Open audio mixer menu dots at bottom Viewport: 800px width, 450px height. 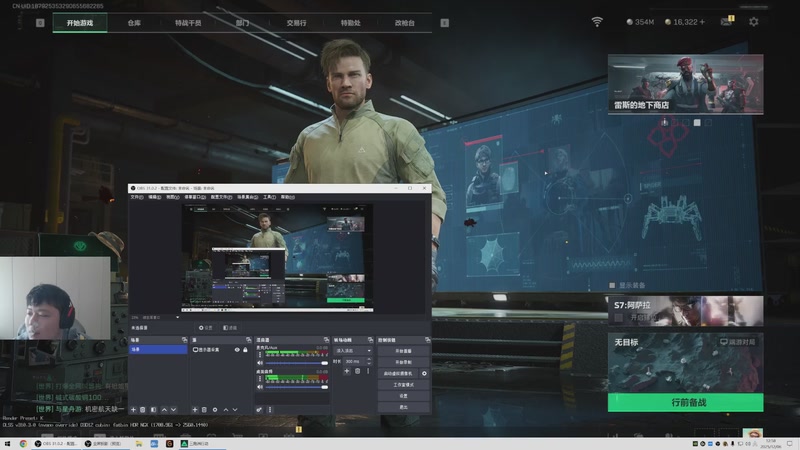coord(270,410)
